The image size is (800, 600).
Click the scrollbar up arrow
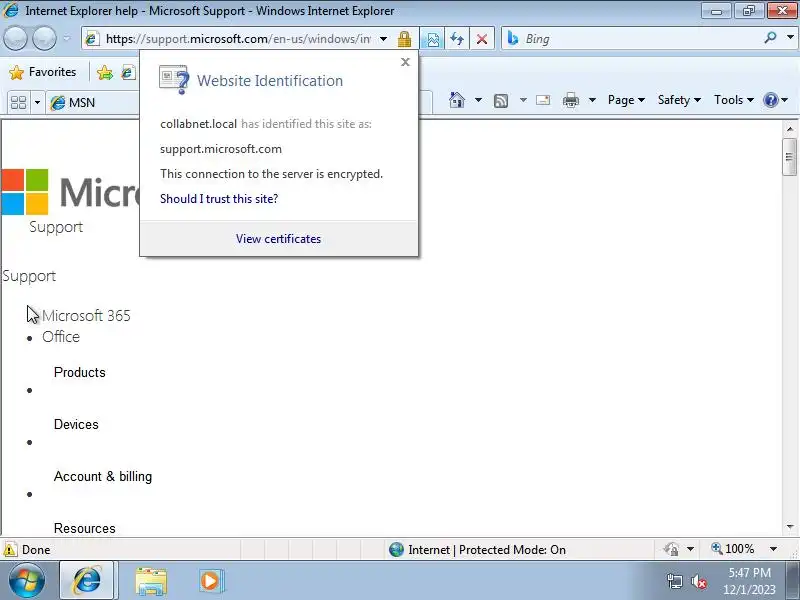tap(790, 129)
